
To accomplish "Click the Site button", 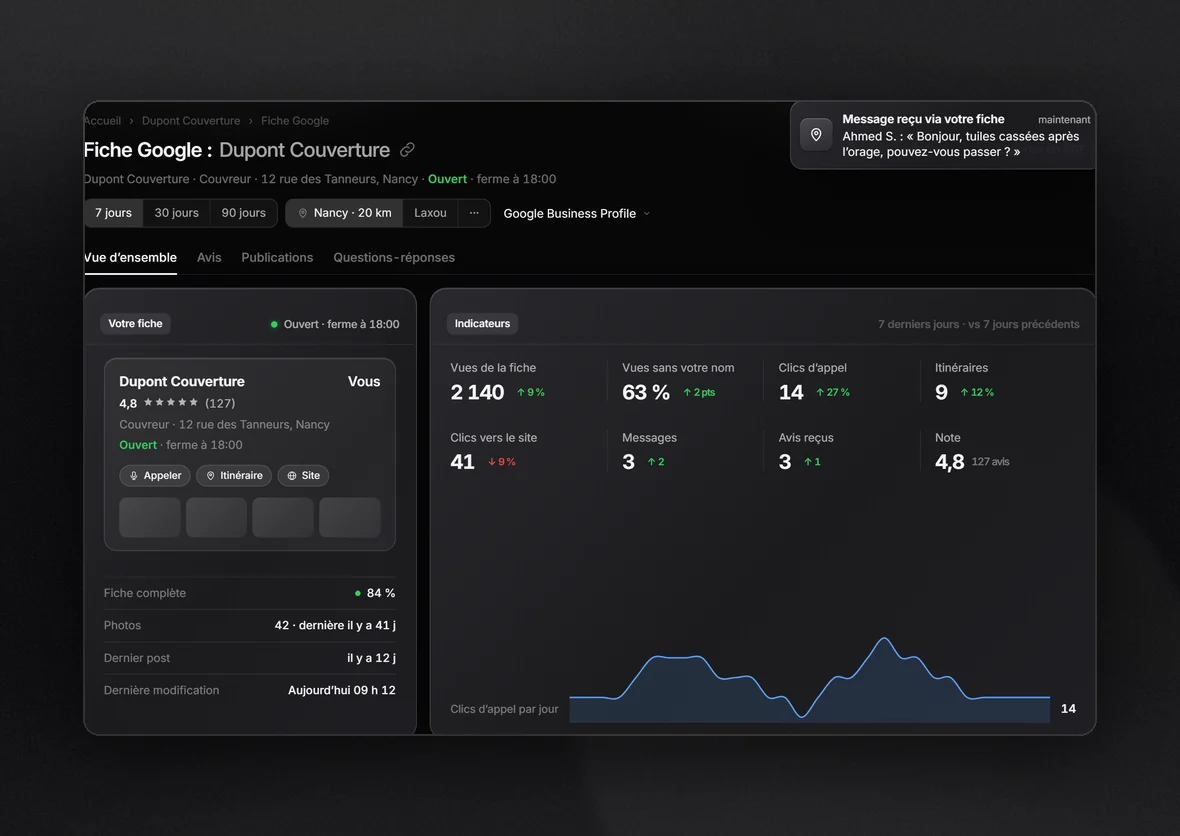I will [303, 476].
